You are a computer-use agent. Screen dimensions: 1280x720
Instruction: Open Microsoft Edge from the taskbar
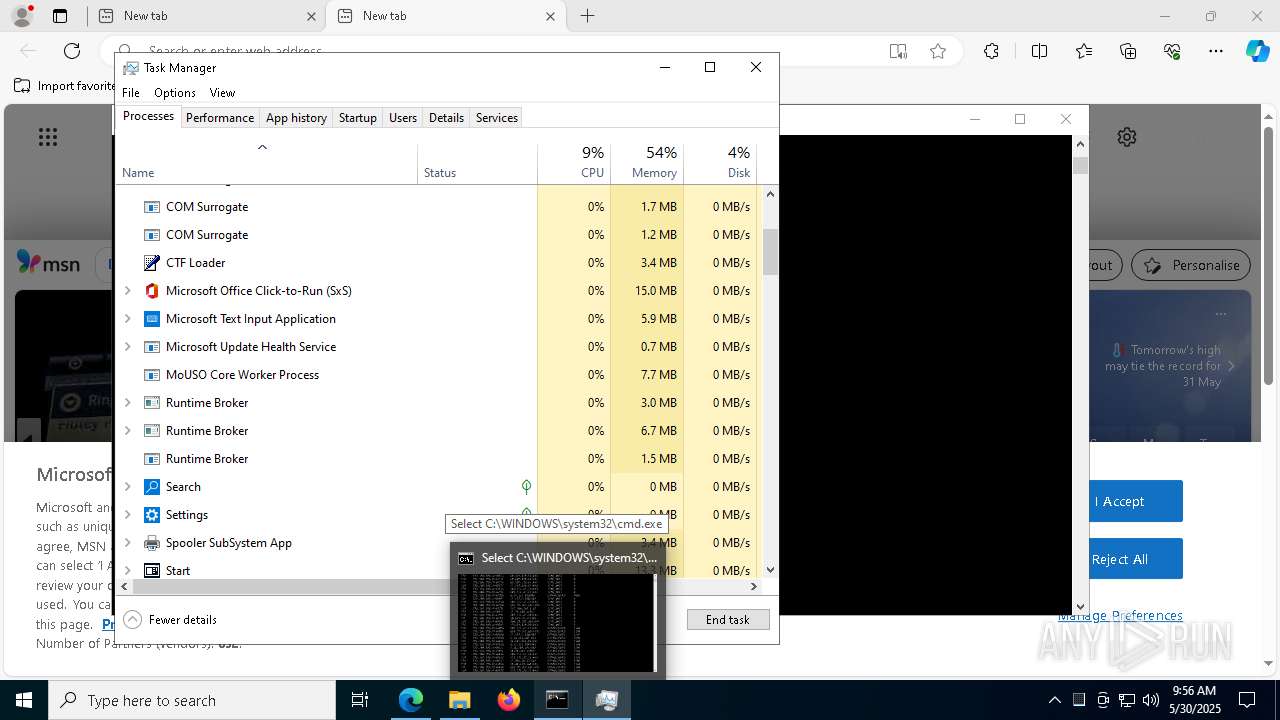(411, 700)
